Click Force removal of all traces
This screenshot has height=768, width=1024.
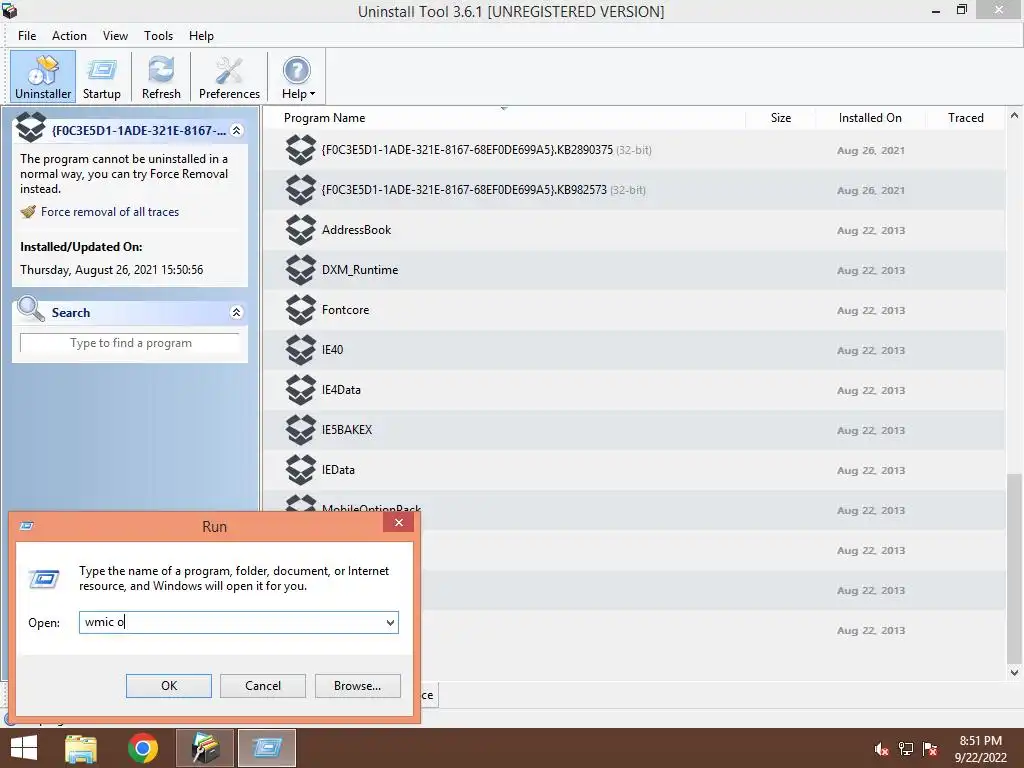pyautogui.click(x=110, y=212)
